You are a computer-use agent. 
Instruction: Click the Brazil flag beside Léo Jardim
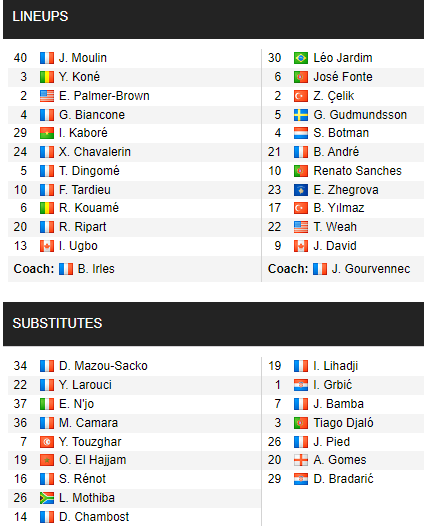click(301, 58)
